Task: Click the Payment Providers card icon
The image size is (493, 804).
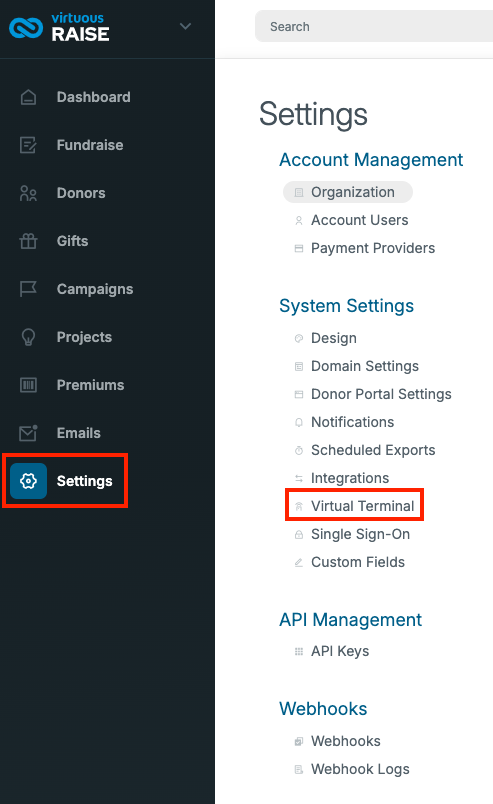Action: (299, 249)
